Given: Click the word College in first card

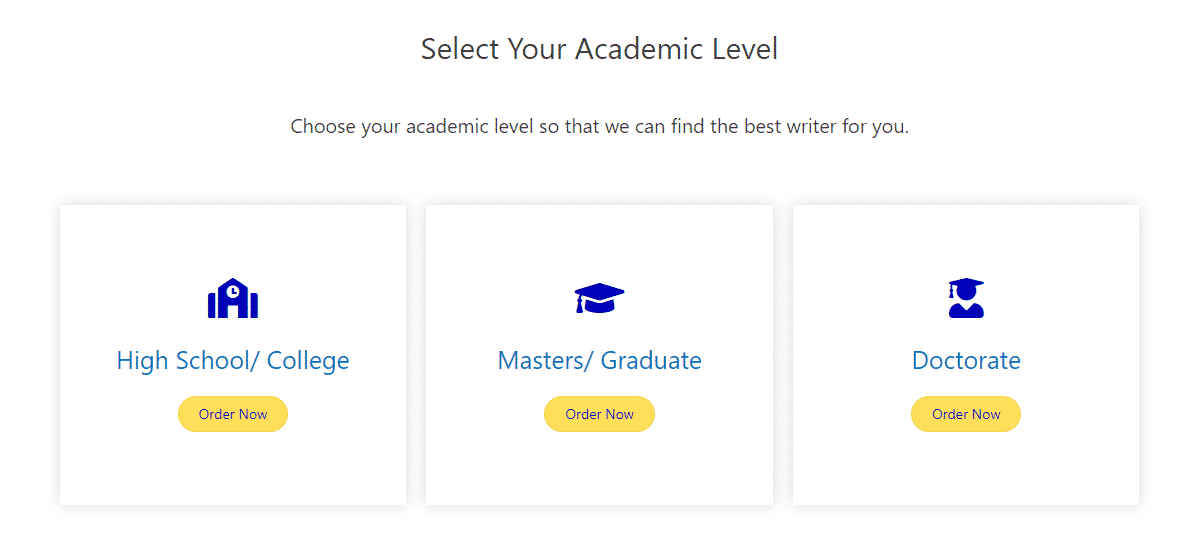Looking at the screenshot, I should coord(308,360).
